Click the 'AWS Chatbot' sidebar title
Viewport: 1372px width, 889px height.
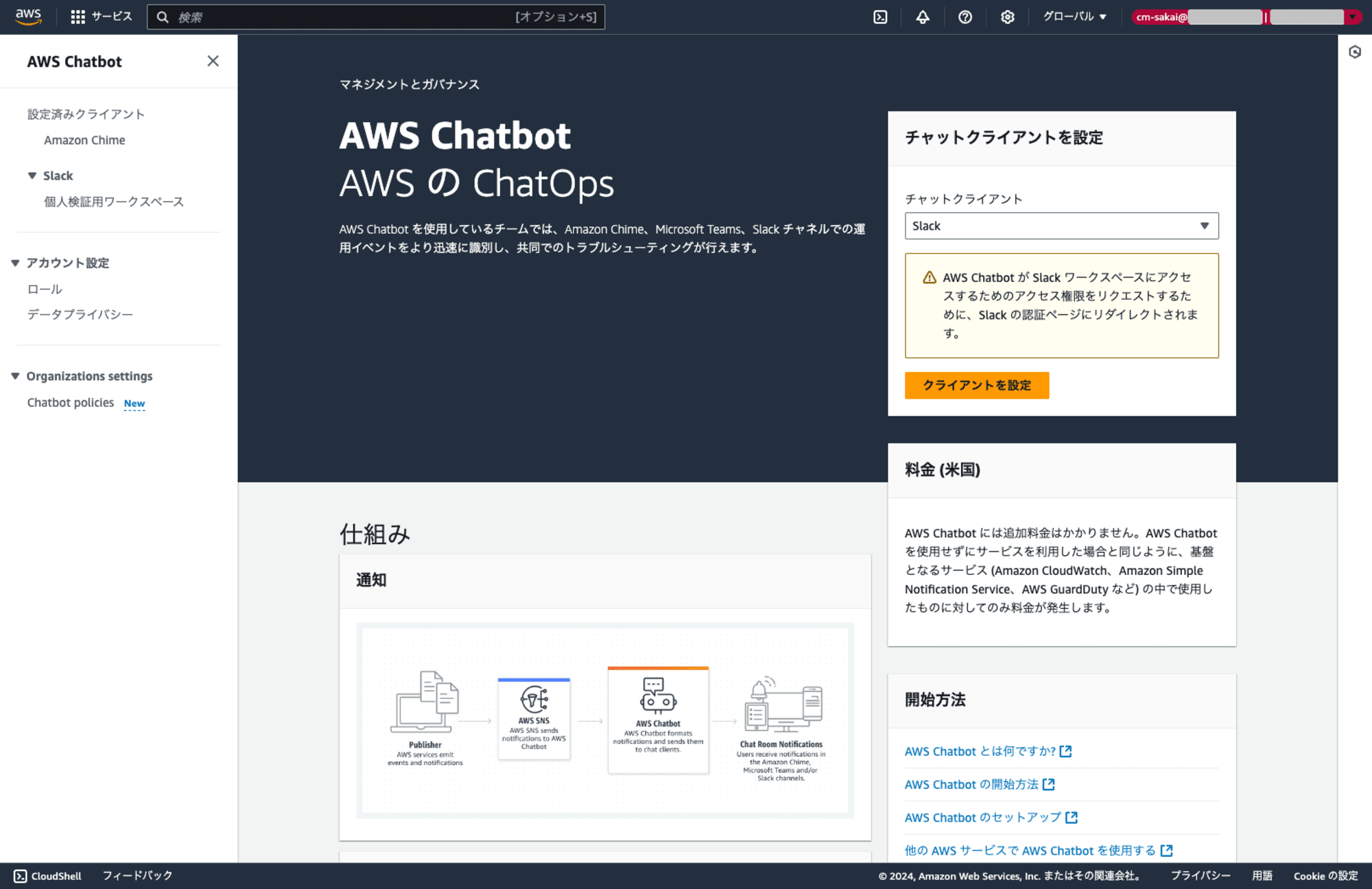(74, 62)
